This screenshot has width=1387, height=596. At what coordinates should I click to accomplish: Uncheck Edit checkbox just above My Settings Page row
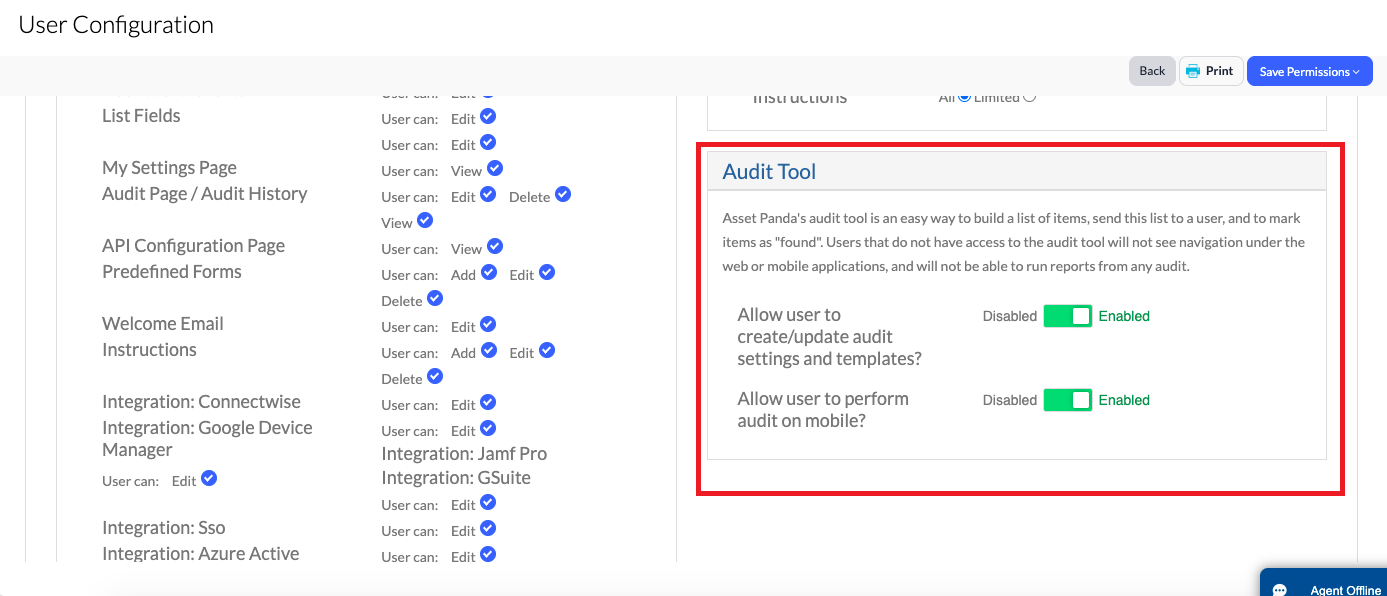click(488, 143)
